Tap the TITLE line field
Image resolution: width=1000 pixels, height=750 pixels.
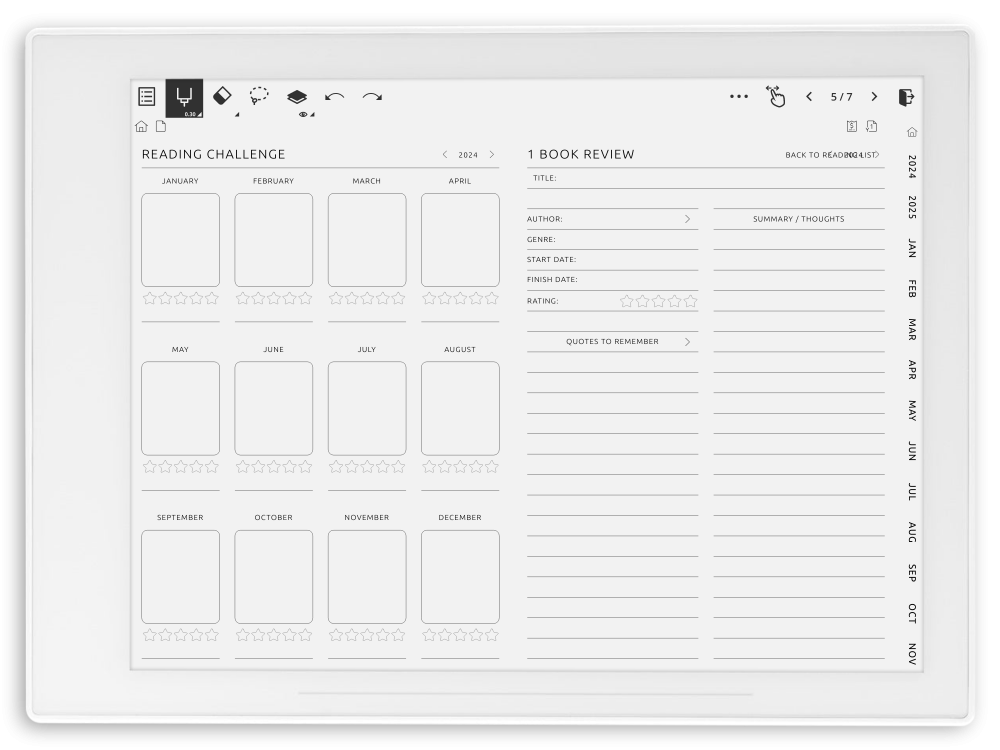point(705,179)
